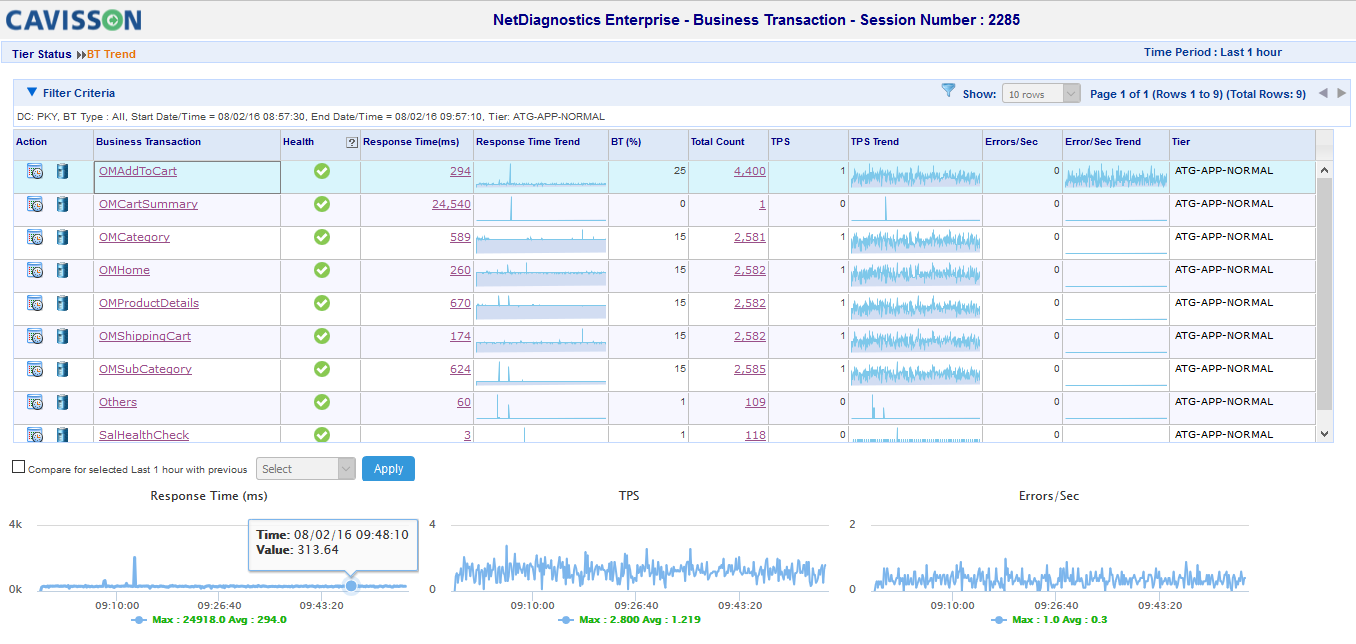The height and width of the screenshot is (644, 1356).
Task: Toggle Errors/Sec chart legend Max 1.0
Action: (1050, 620)
